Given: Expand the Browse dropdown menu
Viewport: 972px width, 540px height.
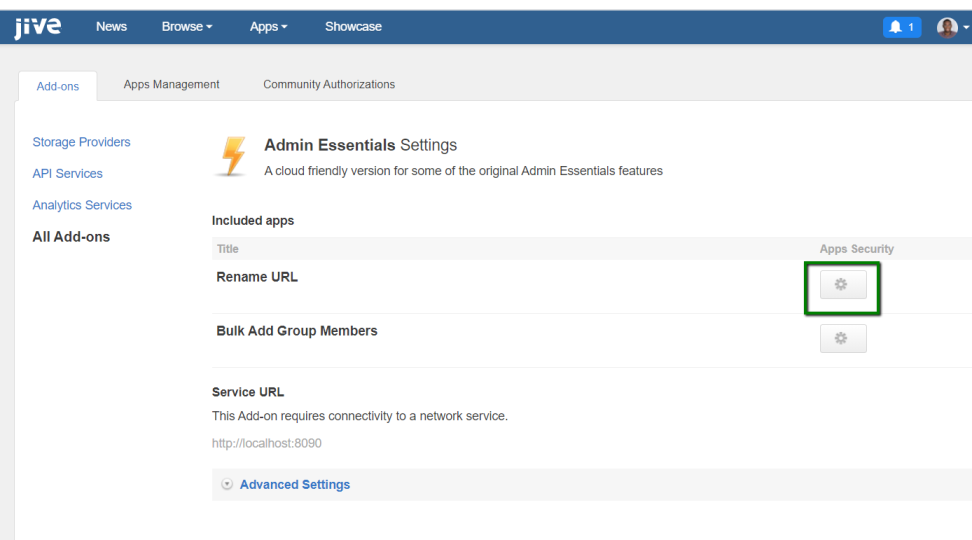Looking at the screenshot, I should coord(187,27).
